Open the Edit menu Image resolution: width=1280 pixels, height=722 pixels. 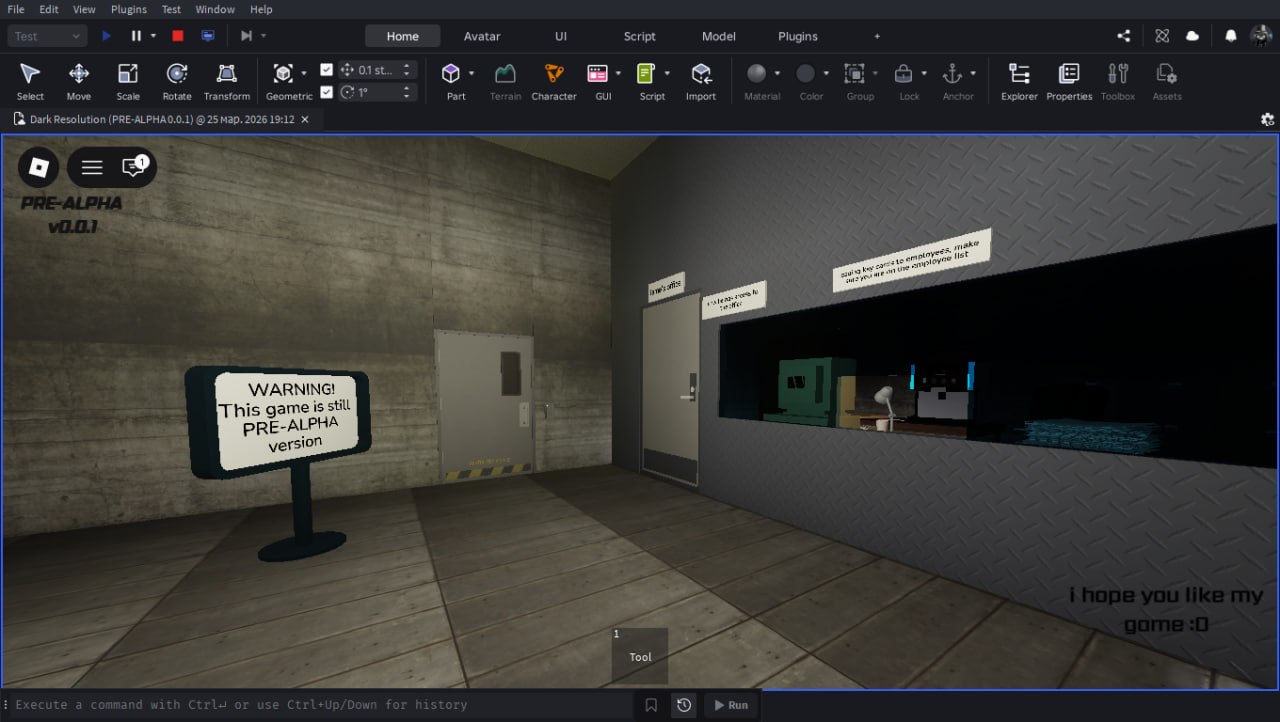point(49,9)
